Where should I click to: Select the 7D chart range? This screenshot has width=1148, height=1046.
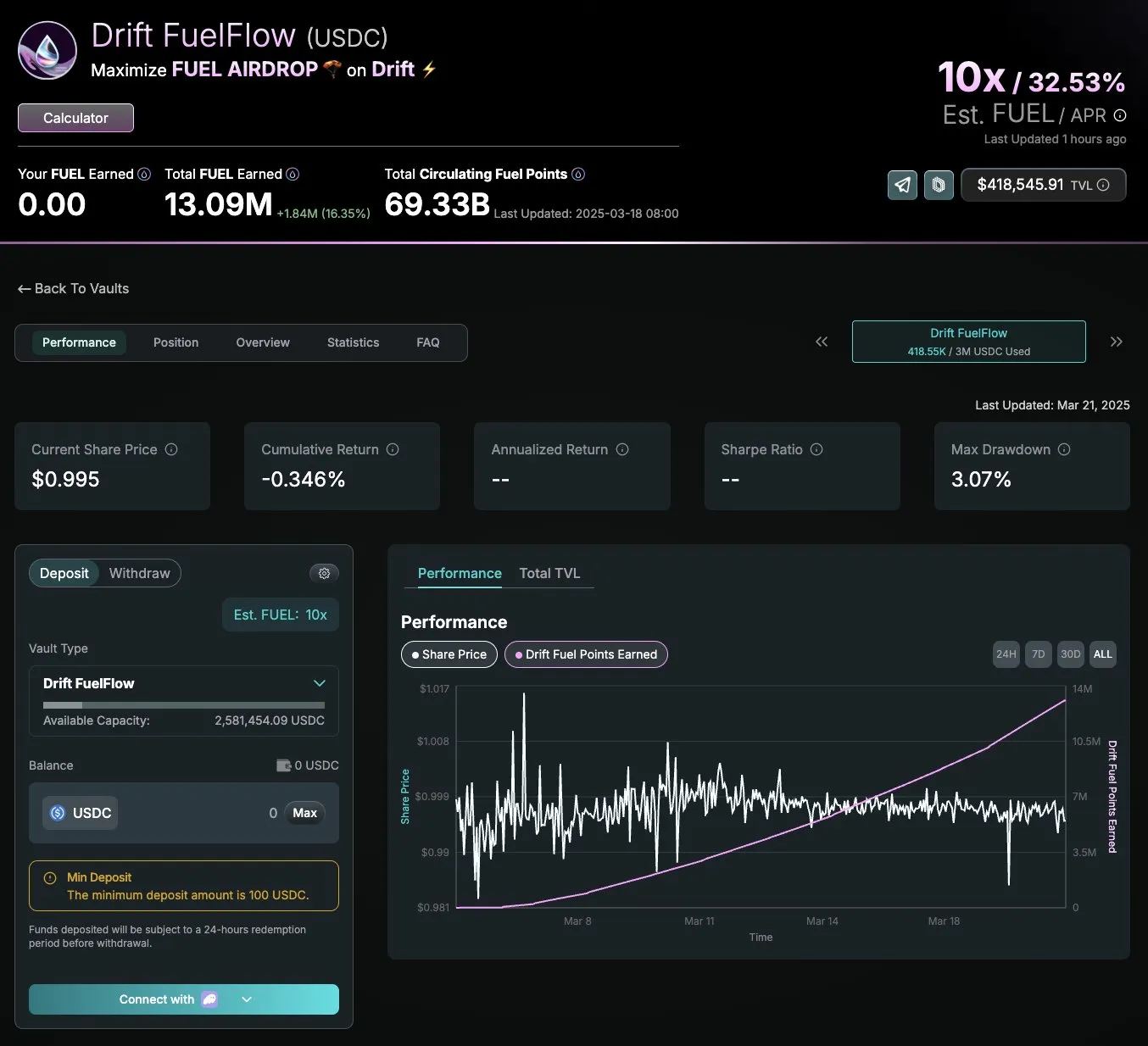click(x=1039, y=654)
